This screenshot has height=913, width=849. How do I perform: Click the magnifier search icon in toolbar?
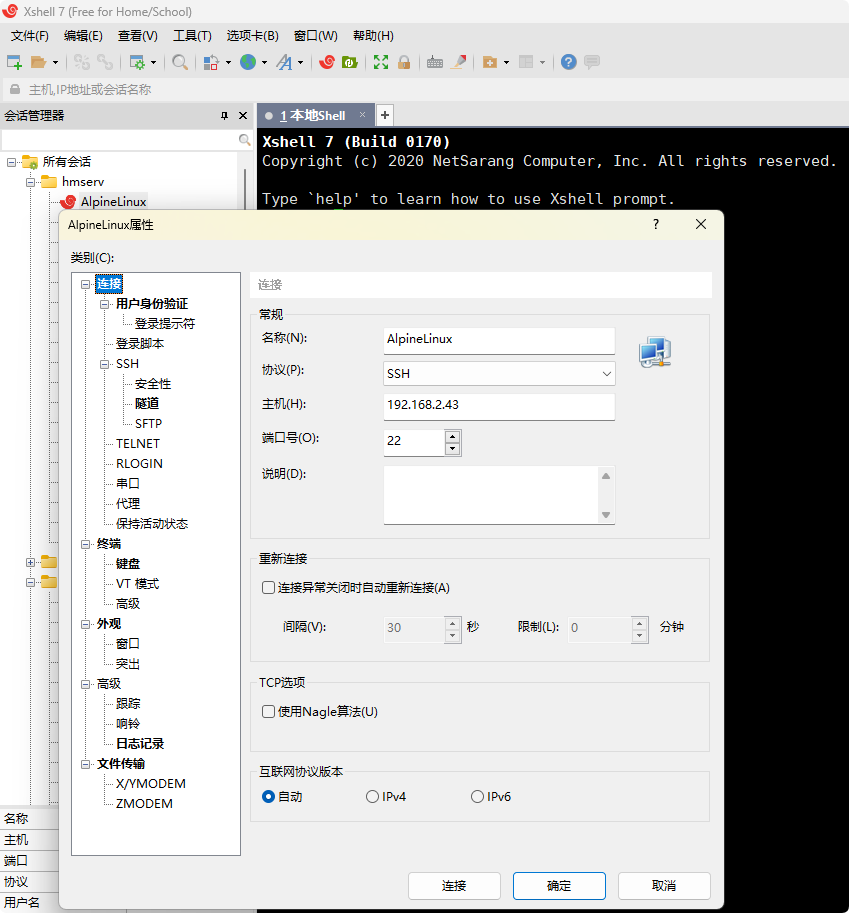click(x=180, y=62)
